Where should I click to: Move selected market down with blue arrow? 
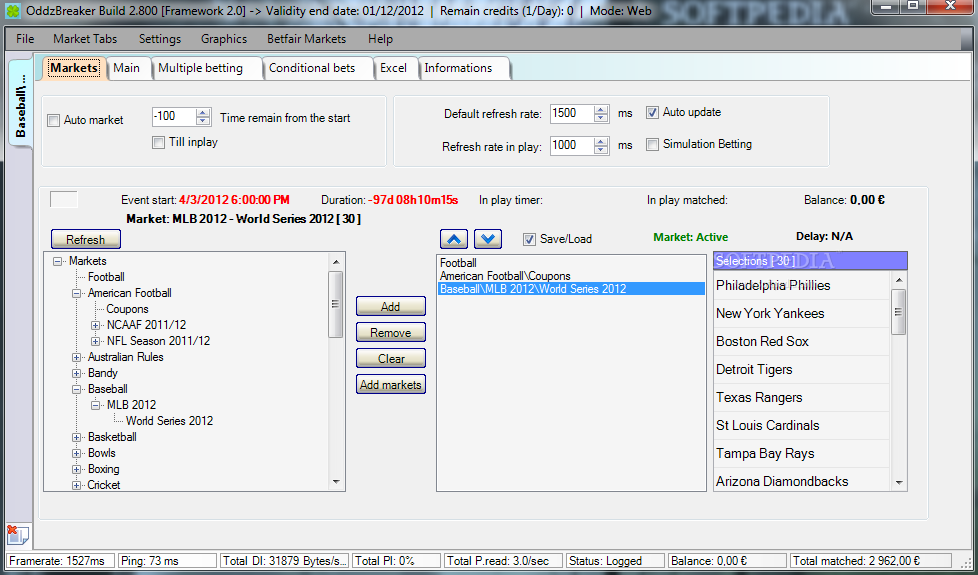pos(488,238)
